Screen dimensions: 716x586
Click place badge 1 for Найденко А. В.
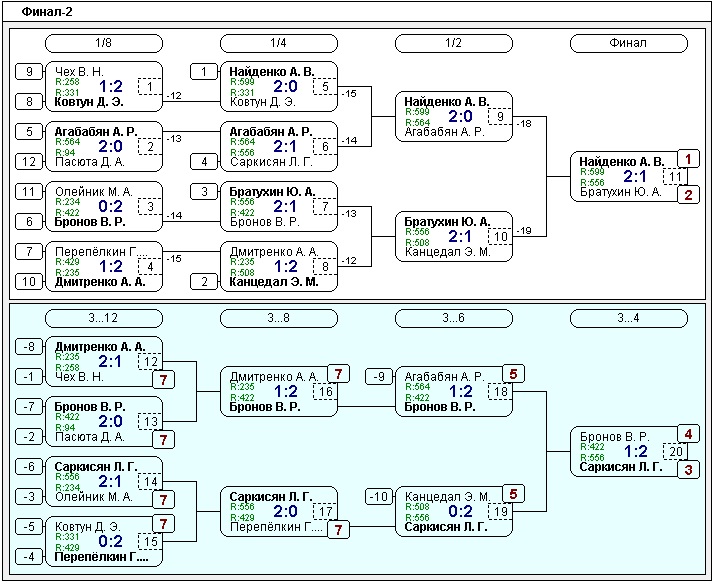[x=689, y=159]
